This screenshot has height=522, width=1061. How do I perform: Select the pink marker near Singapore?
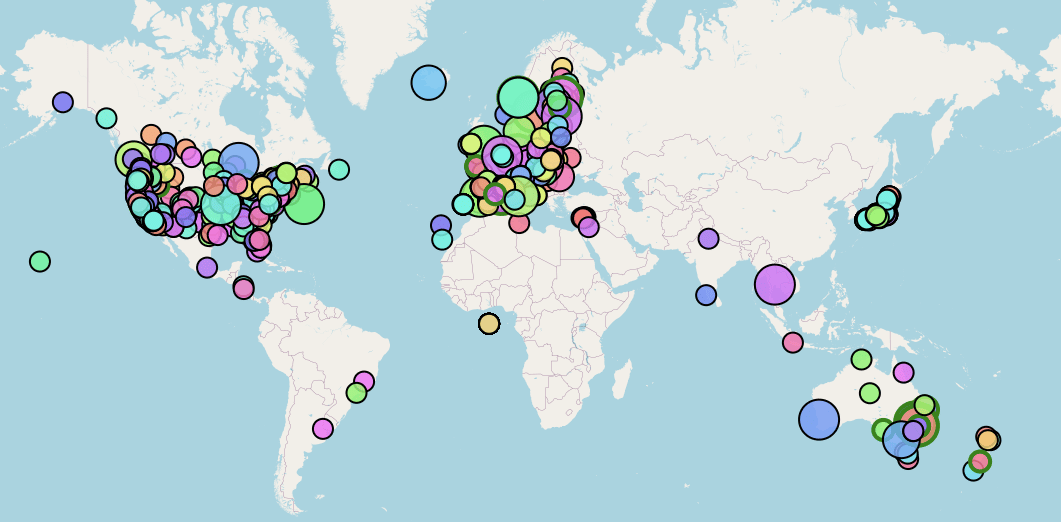pos(793,343)
